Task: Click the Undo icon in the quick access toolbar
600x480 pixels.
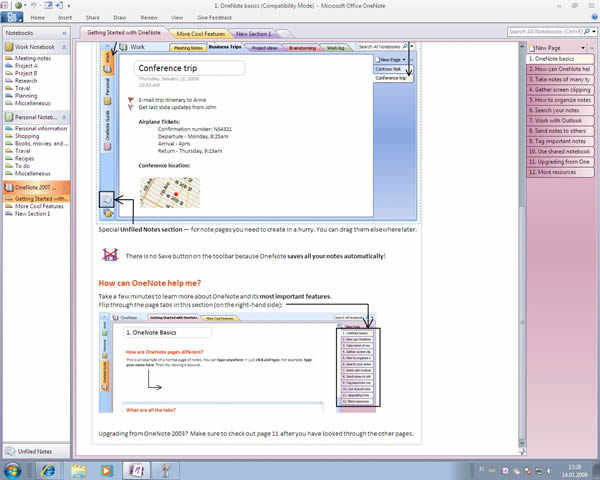Action: click(x=34, y=5)
